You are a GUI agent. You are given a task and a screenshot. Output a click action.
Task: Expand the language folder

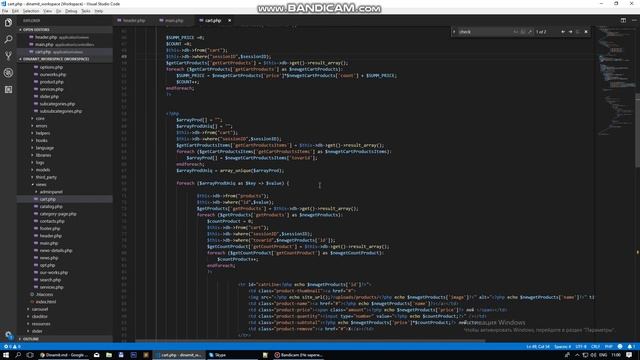click(44, 148)
